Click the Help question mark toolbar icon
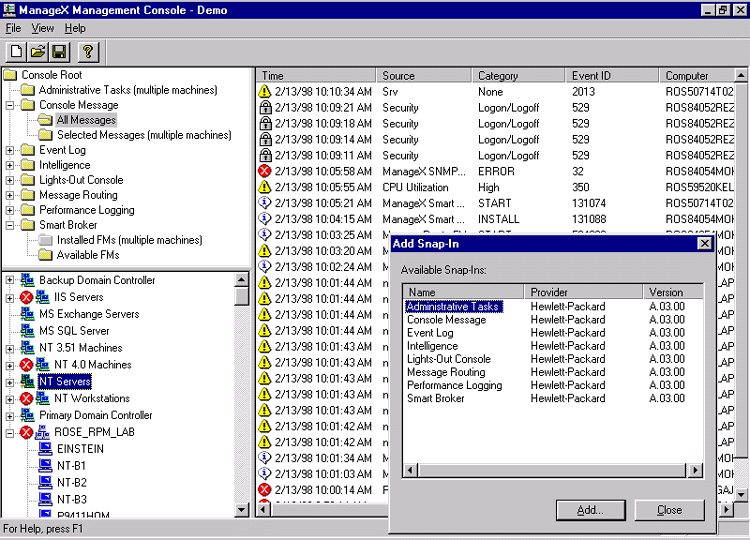This screenshot has height=540, width=750. point(88,51)
